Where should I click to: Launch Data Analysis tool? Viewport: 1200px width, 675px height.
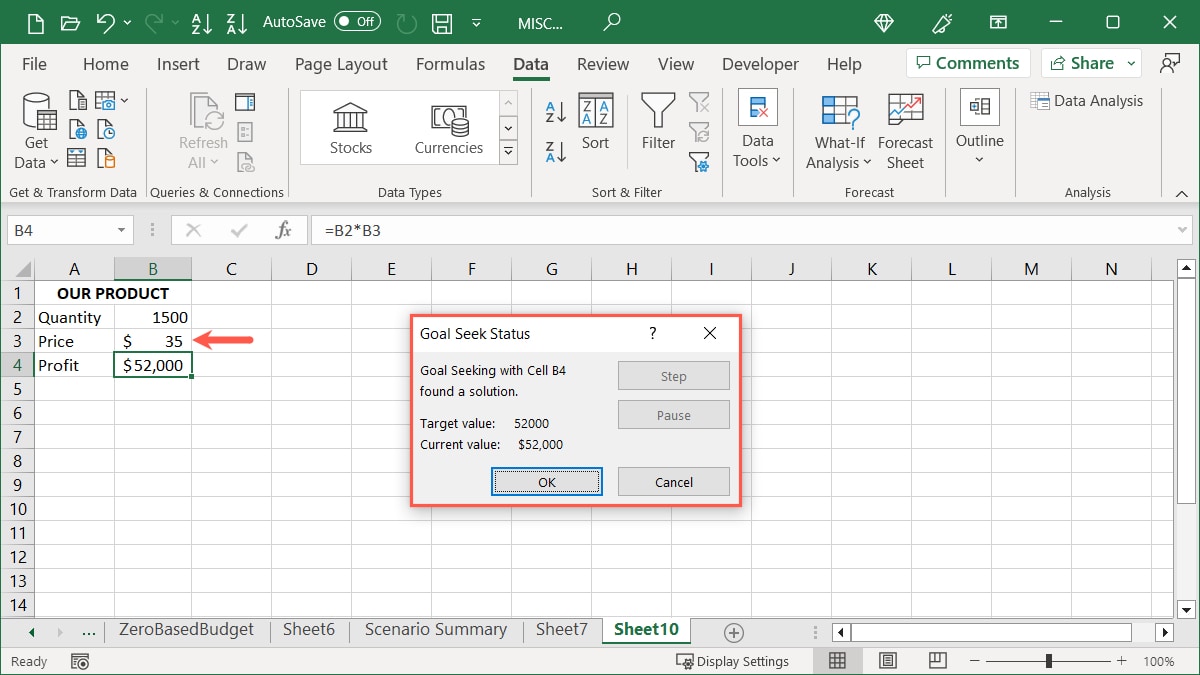coord(1087,100)
